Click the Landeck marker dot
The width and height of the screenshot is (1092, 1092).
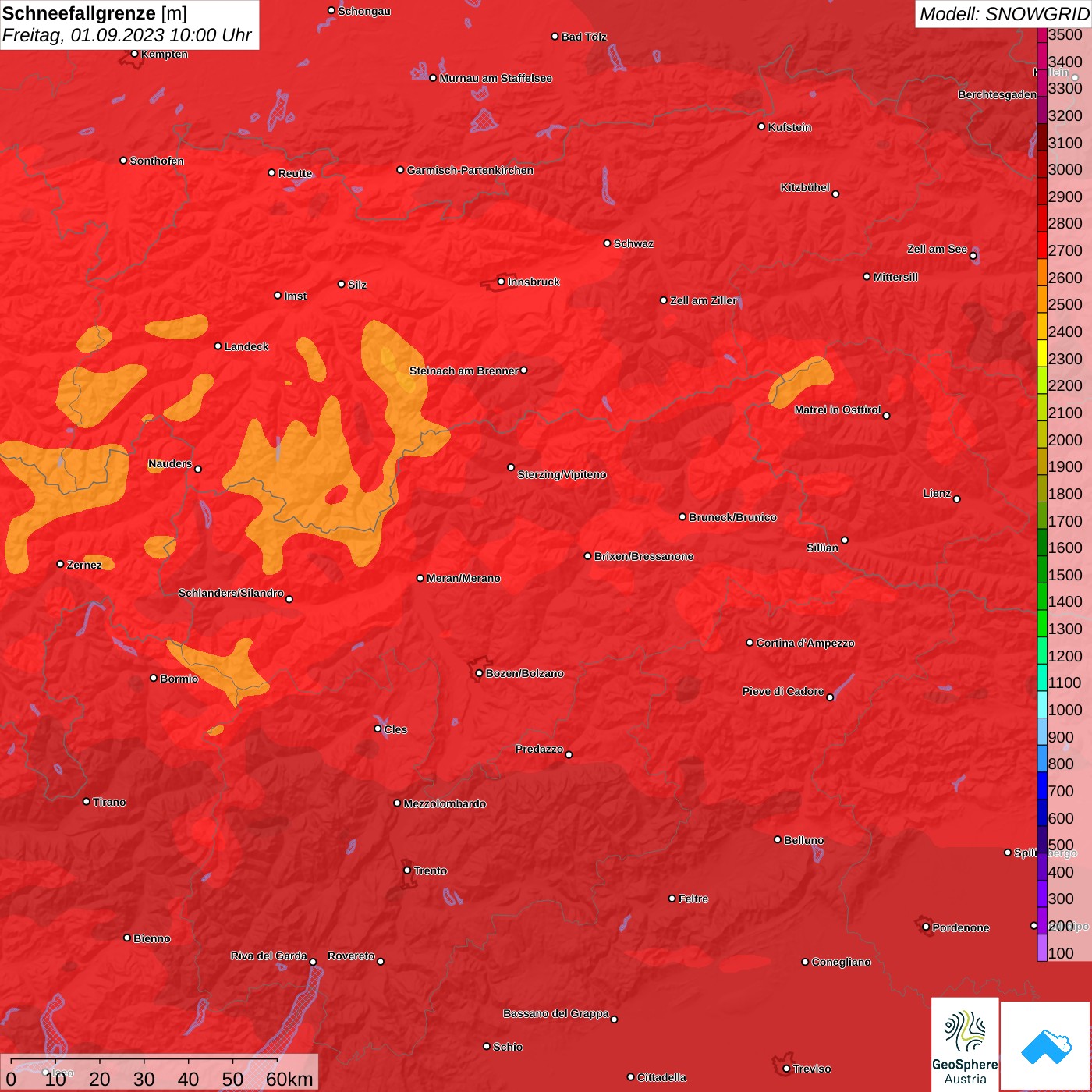coord(218,346)
